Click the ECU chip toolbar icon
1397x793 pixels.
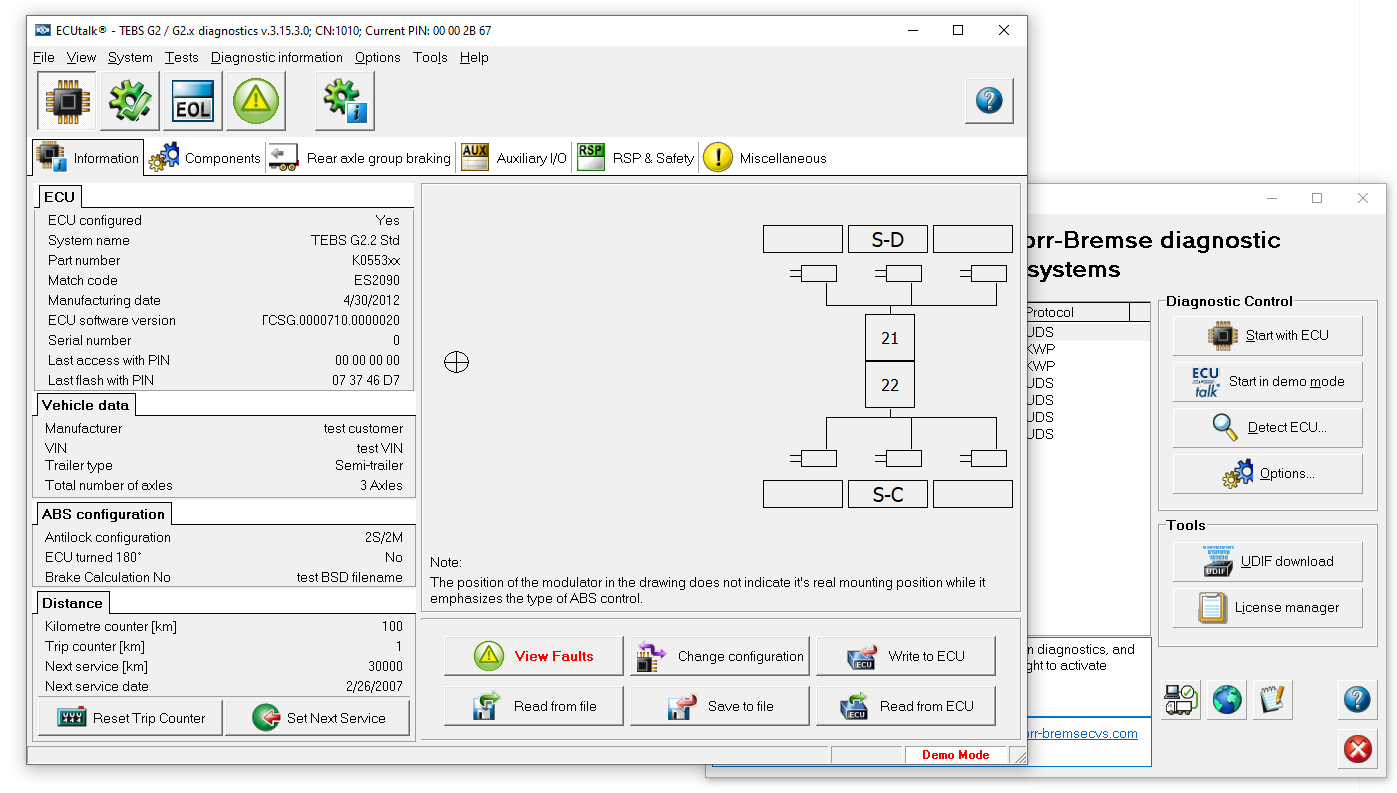coord(68,101)
